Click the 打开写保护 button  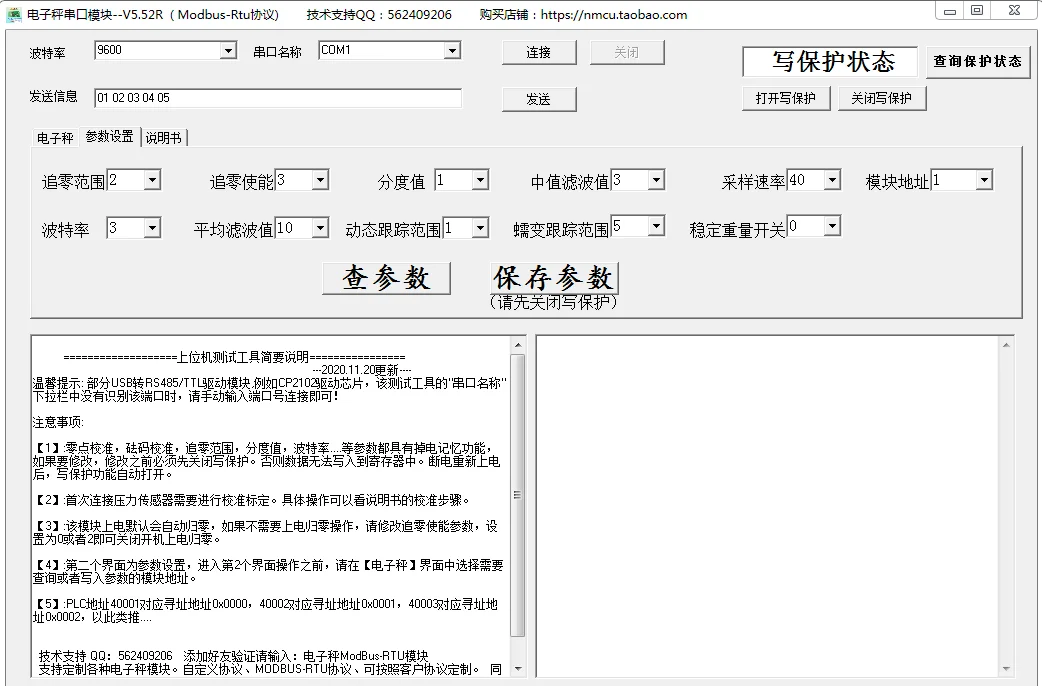tap(786, 98)
